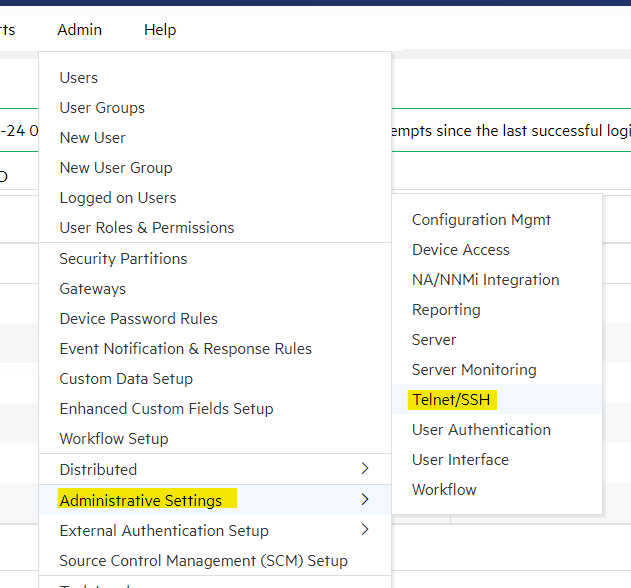Select Users from Admin menu
Viewport: 631px width, 588px height.
point(79,78)
